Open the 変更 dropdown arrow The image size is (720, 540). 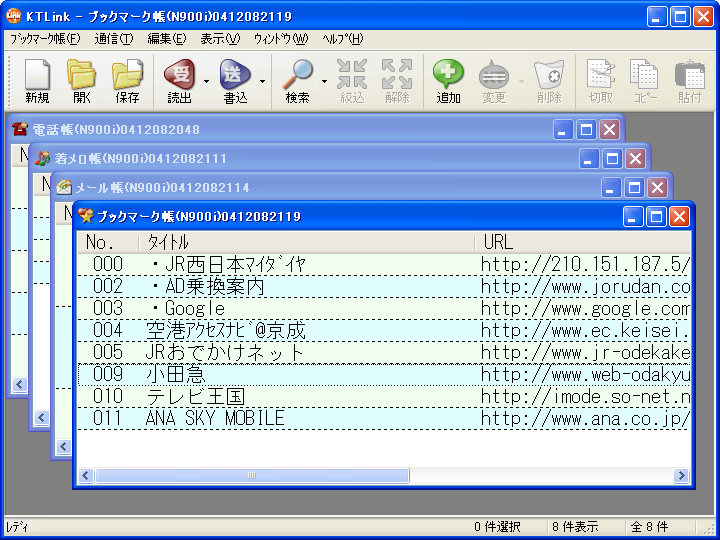click(x=521, y=82)
